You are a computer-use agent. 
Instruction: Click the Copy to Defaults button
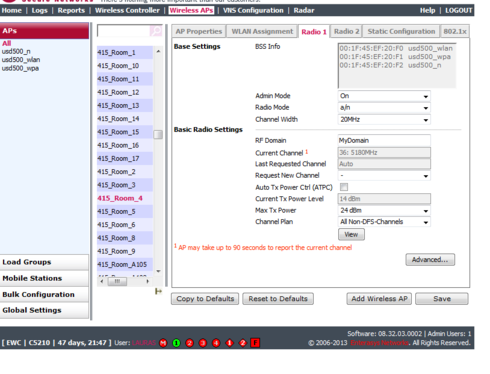coord(205,299)
